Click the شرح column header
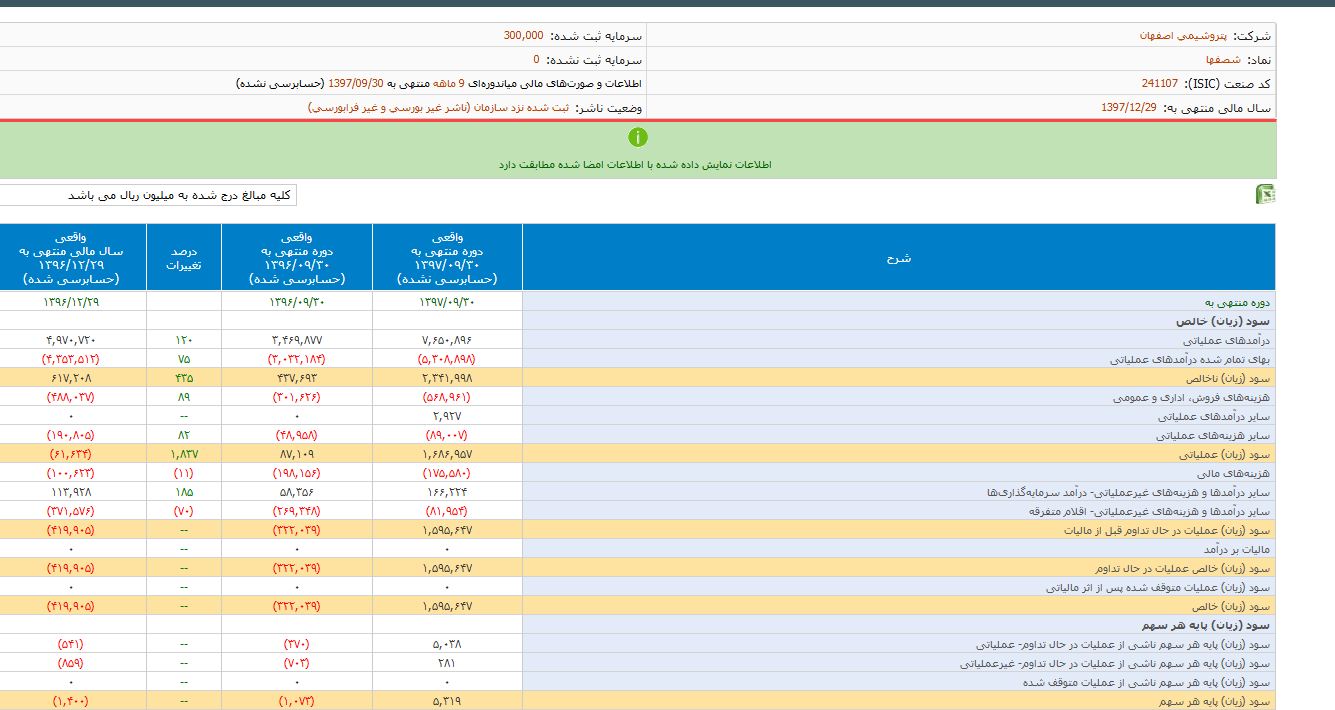This screenshot has width=1335, height=710. [x=898, y=258]
